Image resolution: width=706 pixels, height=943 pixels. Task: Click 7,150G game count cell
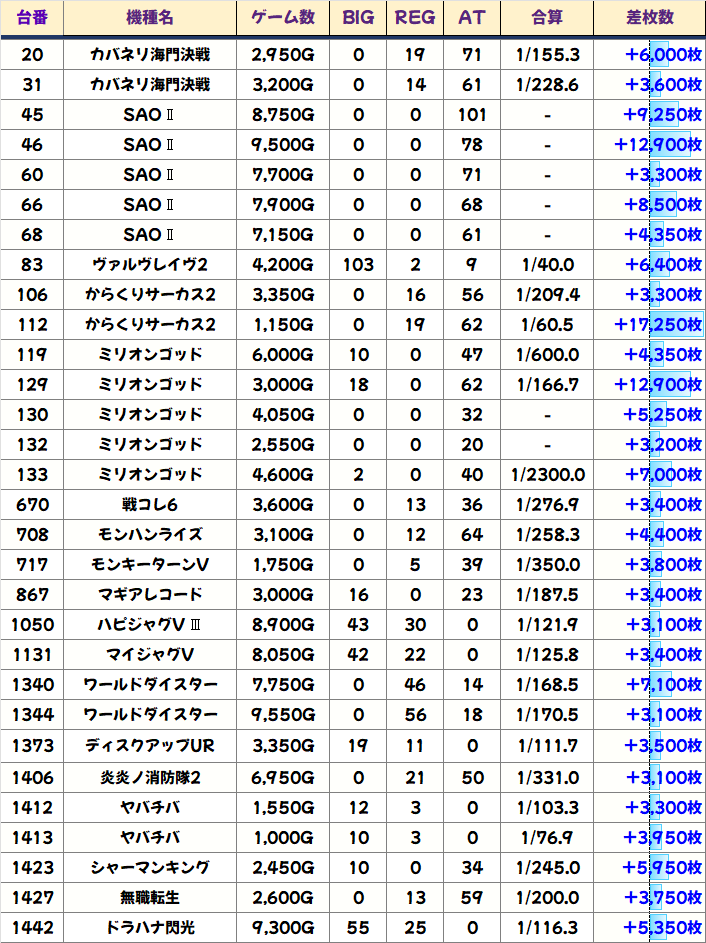click(x=283, y=235)
